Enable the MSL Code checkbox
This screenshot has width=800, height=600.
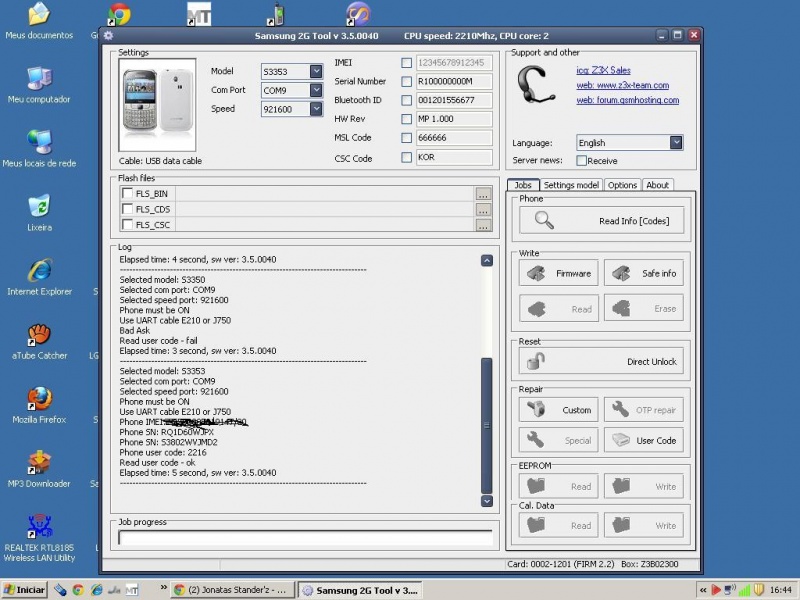407,138
